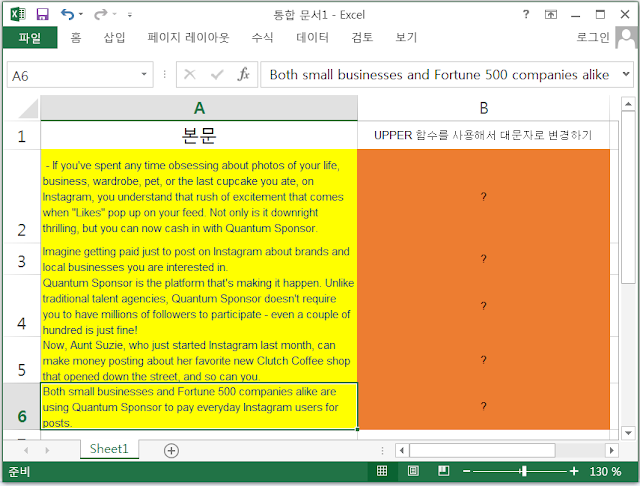
Task: Click cell A1 containing 본문
Action: [x=199, y=135]
